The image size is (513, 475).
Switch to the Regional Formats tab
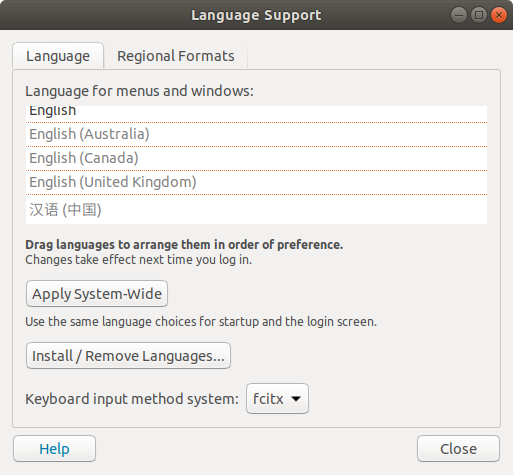click(x=176, y=56)
